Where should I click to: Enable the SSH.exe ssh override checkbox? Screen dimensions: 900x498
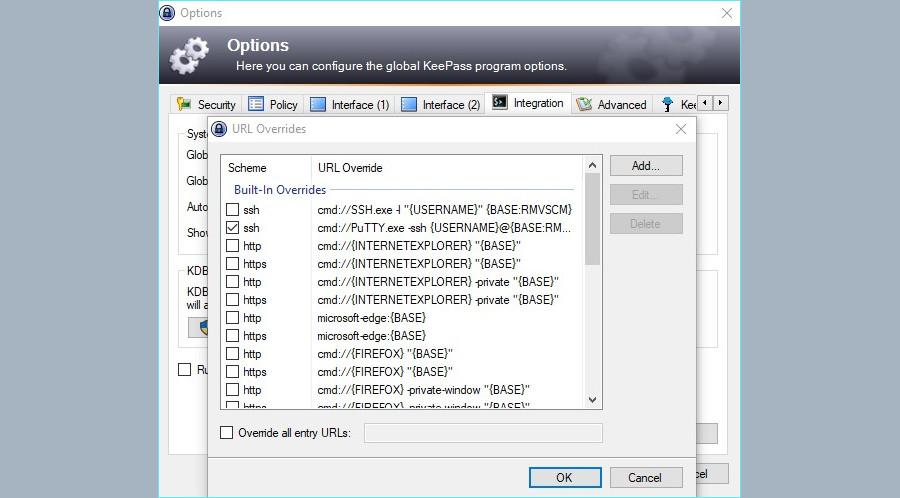coord(232,209)
